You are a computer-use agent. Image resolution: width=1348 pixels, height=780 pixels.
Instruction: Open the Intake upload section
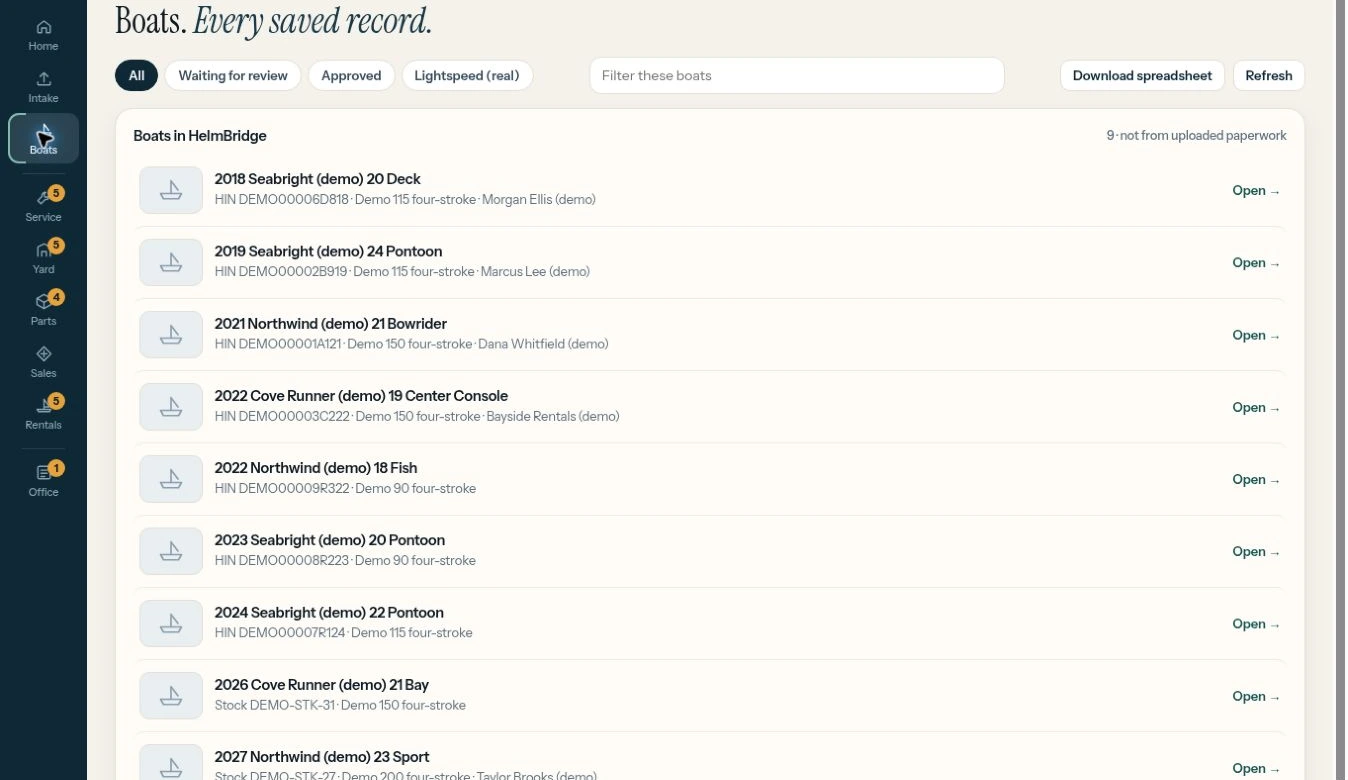[43, 87]
